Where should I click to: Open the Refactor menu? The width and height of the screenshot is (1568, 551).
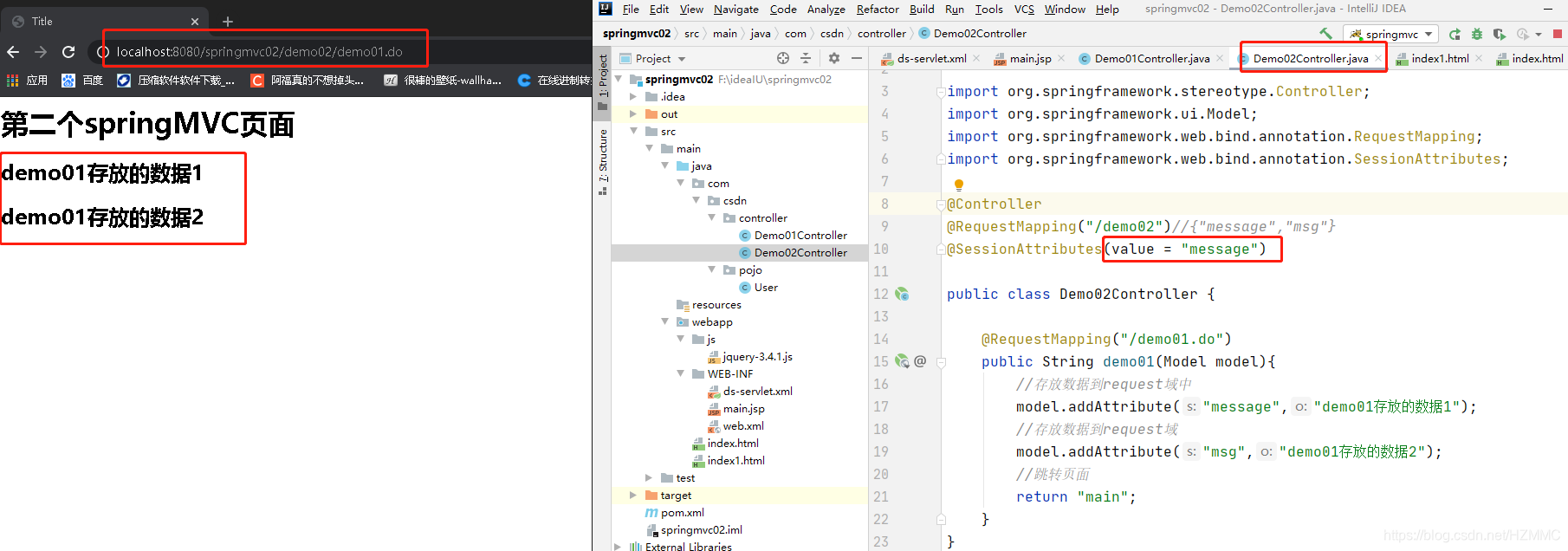[x=878, y=9]
